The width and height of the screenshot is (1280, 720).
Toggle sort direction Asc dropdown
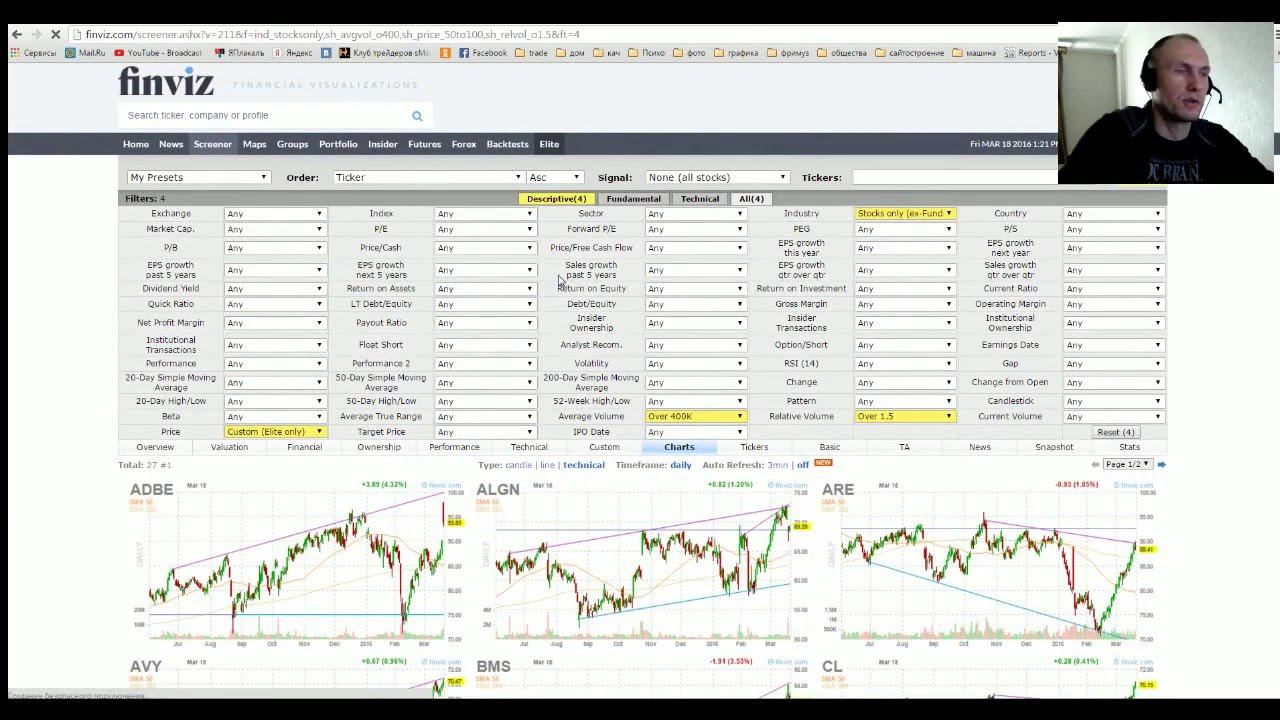(554, 177)
